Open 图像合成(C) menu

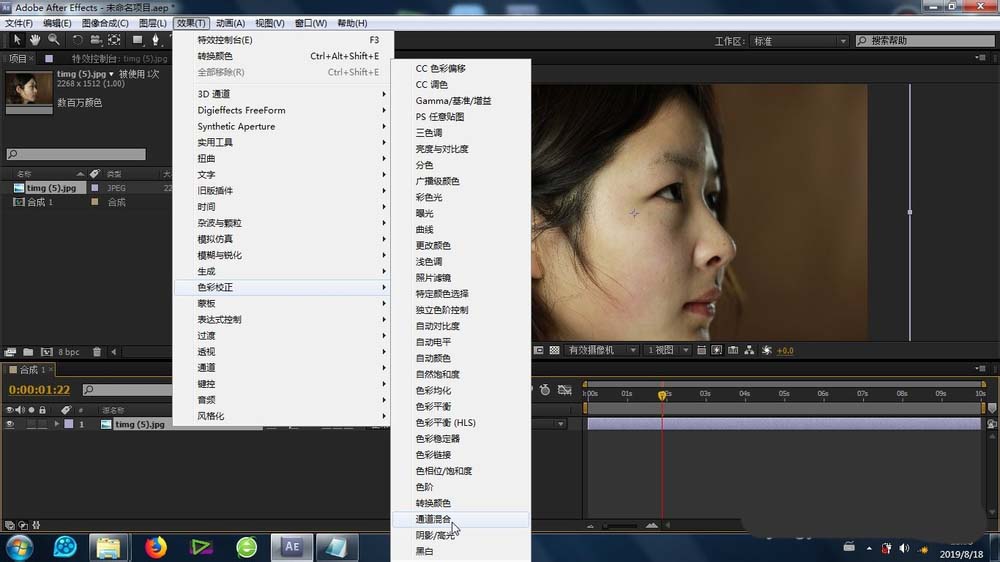point(105,23)
